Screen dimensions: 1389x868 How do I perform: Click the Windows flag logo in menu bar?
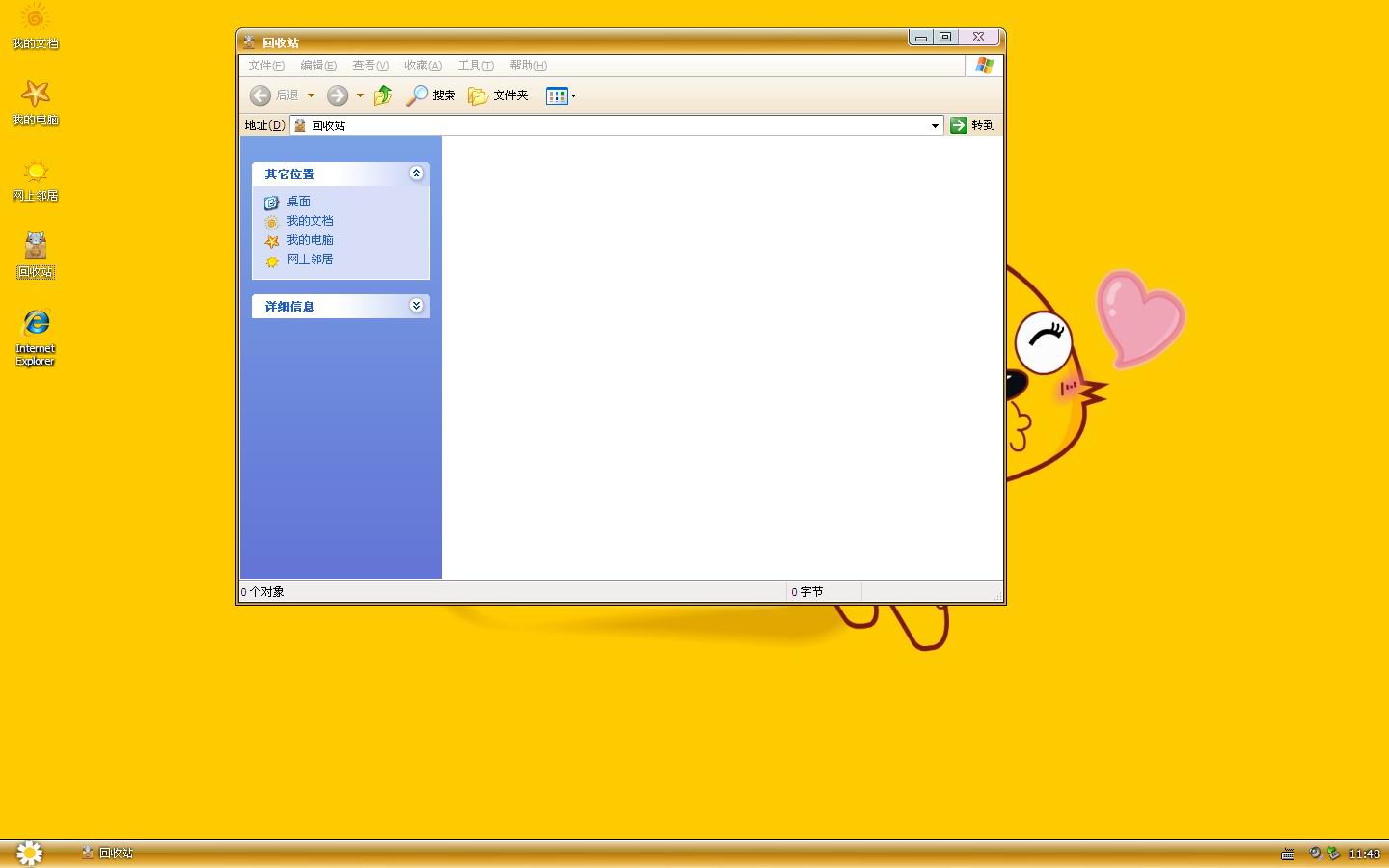[x=984, y=66]
